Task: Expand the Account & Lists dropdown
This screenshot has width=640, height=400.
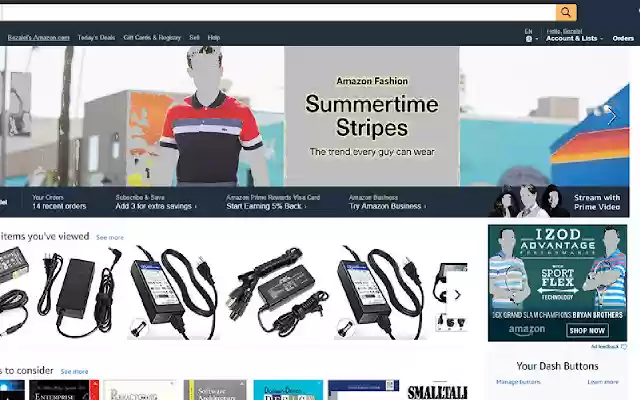Action: coord(574,36)
